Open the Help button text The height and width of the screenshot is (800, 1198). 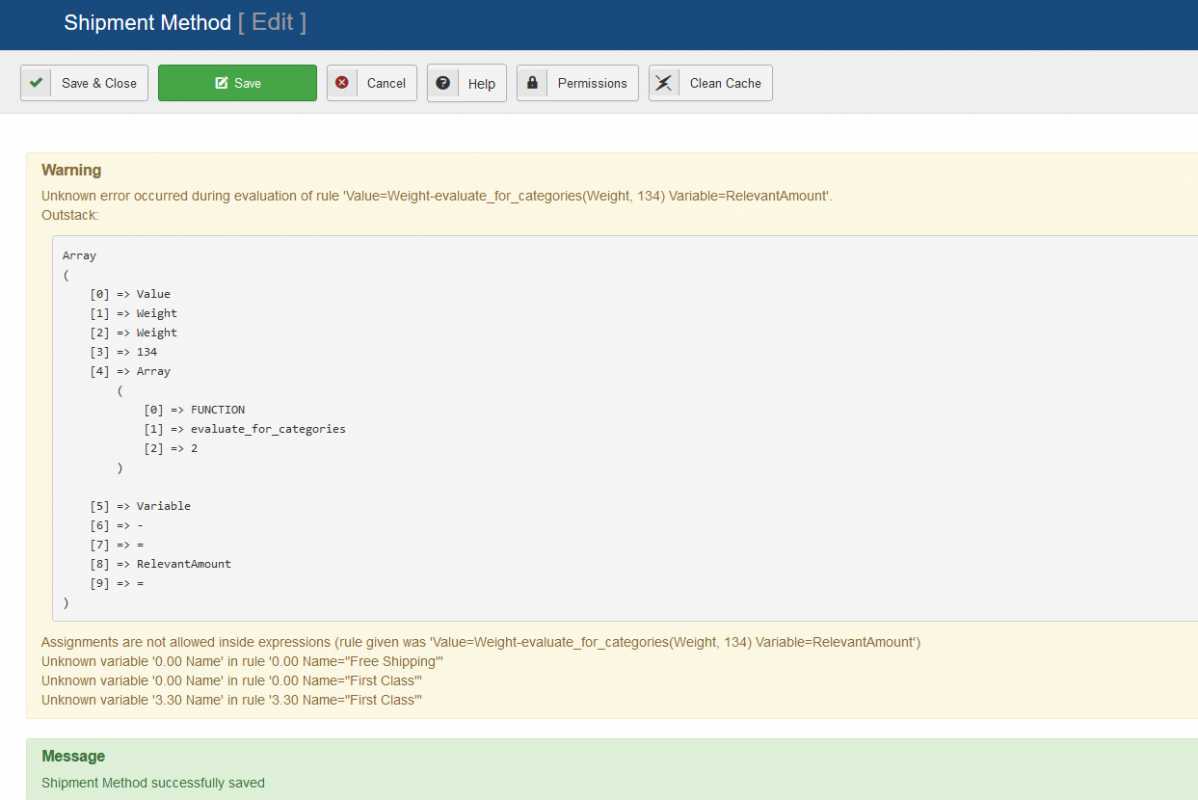click(x=481, y=84)
